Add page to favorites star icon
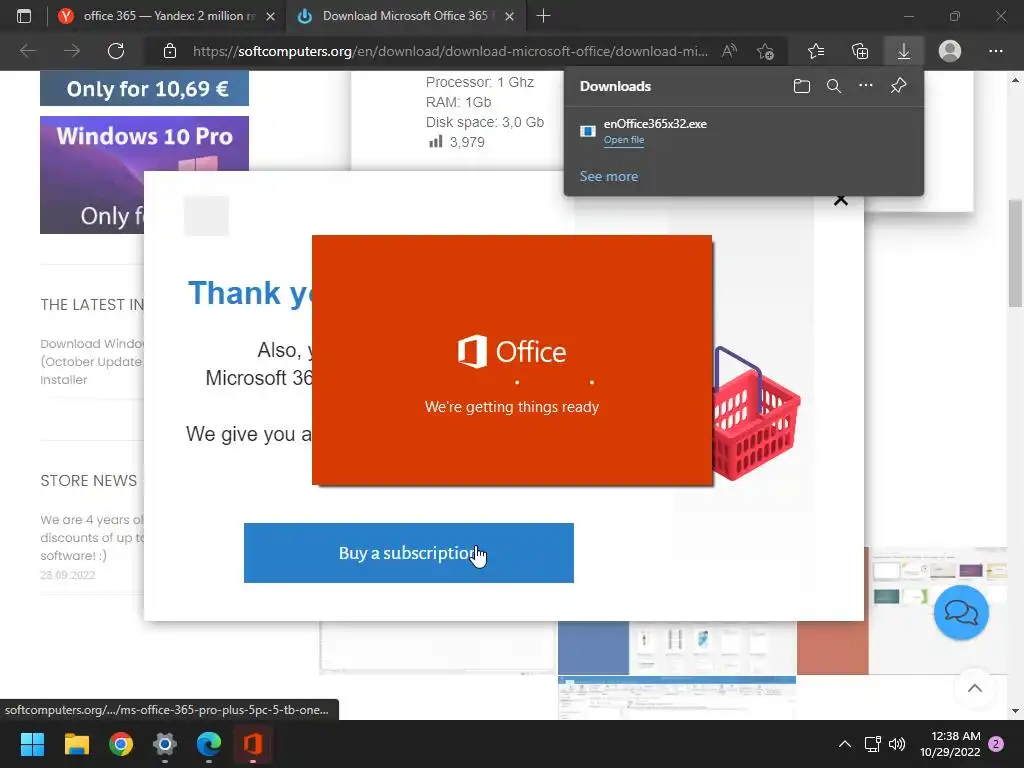The height and width of the screenshot is (768, 1024). 765,51
